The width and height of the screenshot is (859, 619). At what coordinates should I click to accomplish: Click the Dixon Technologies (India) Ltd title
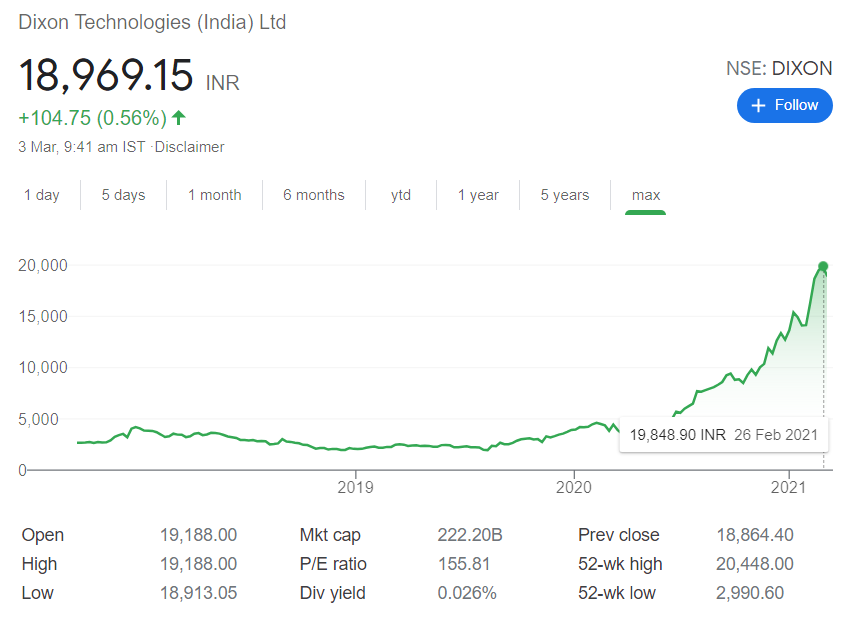[152, 22]
